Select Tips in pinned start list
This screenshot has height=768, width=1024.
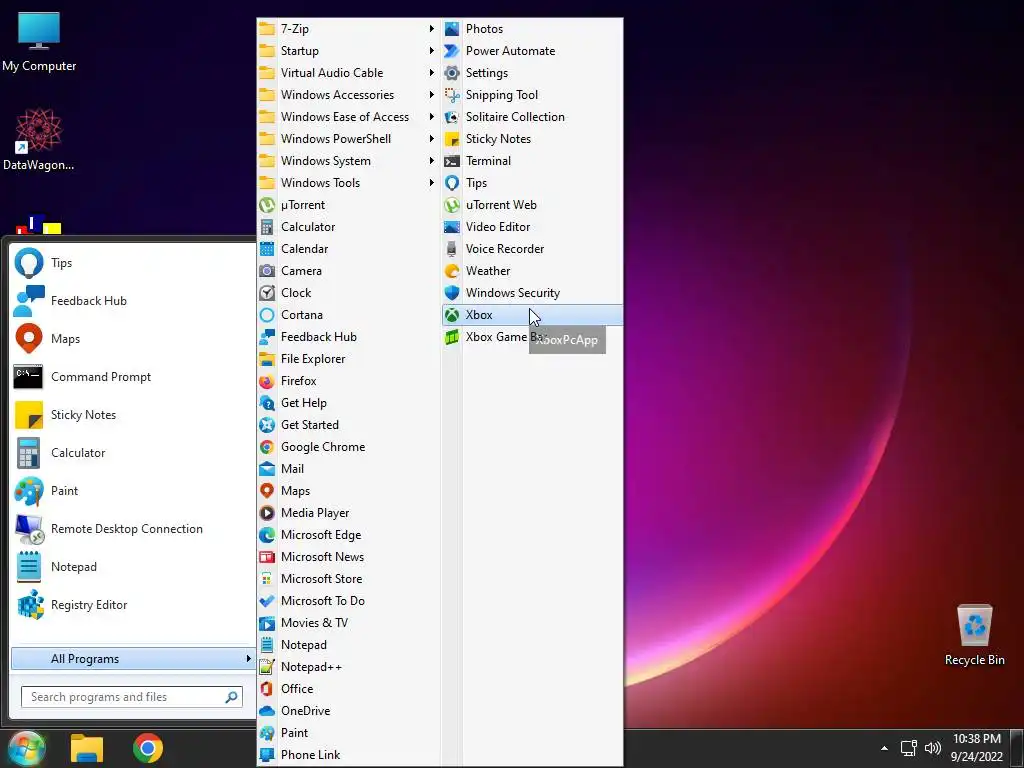pyautogui.click(x=133, y=263)
